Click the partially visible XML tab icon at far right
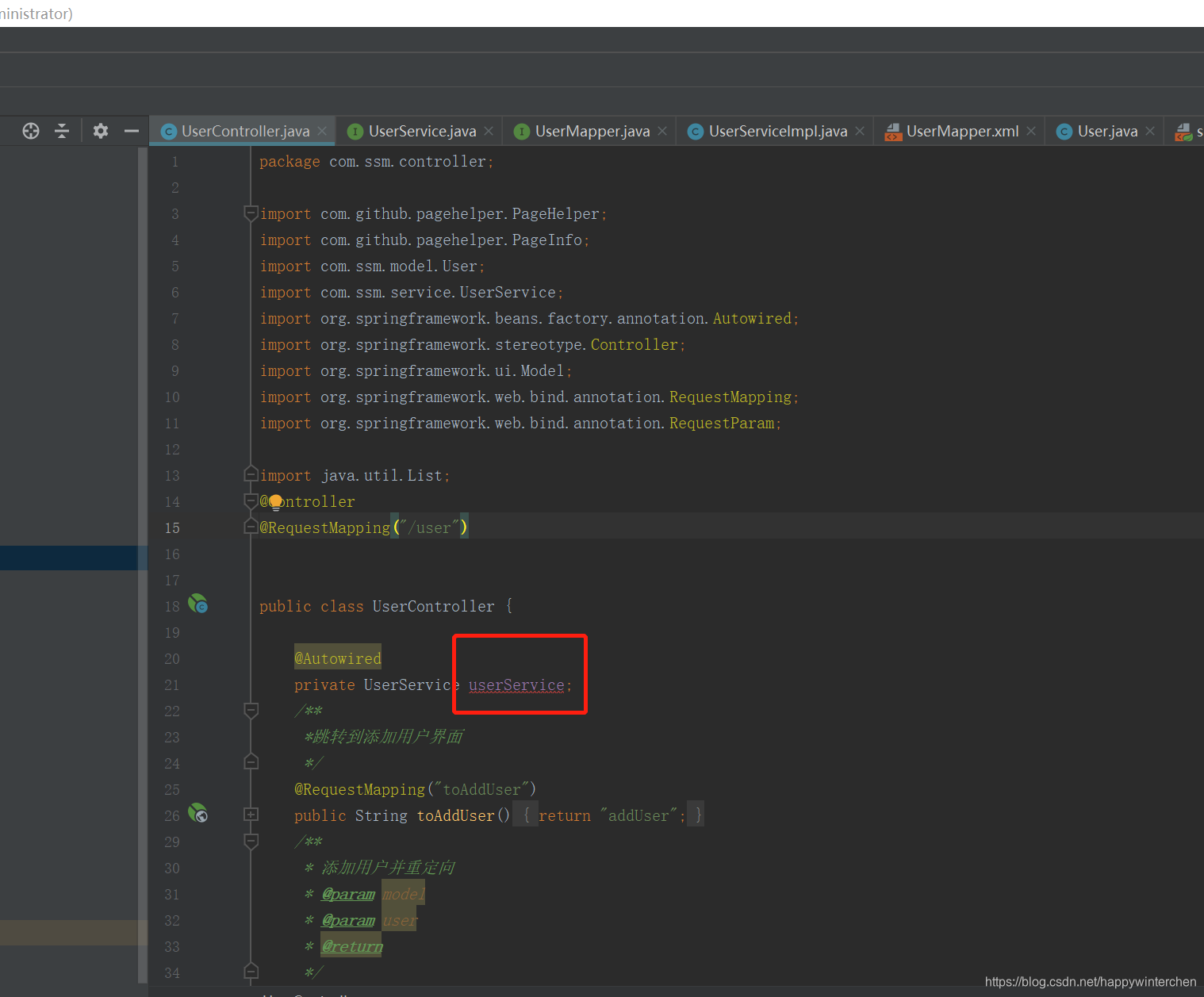The image size is (1204, 997). (1183, 132)
